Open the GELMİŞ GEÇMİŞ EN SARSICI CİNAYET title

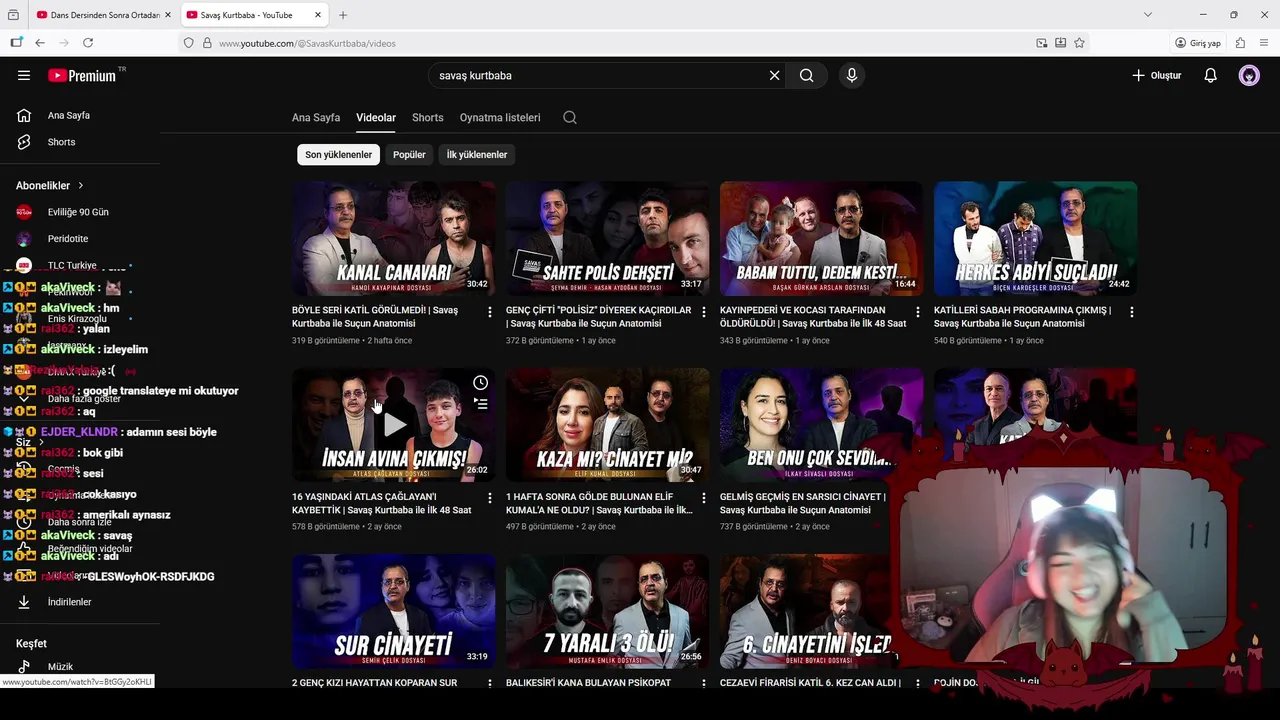(x=802, y=503)
